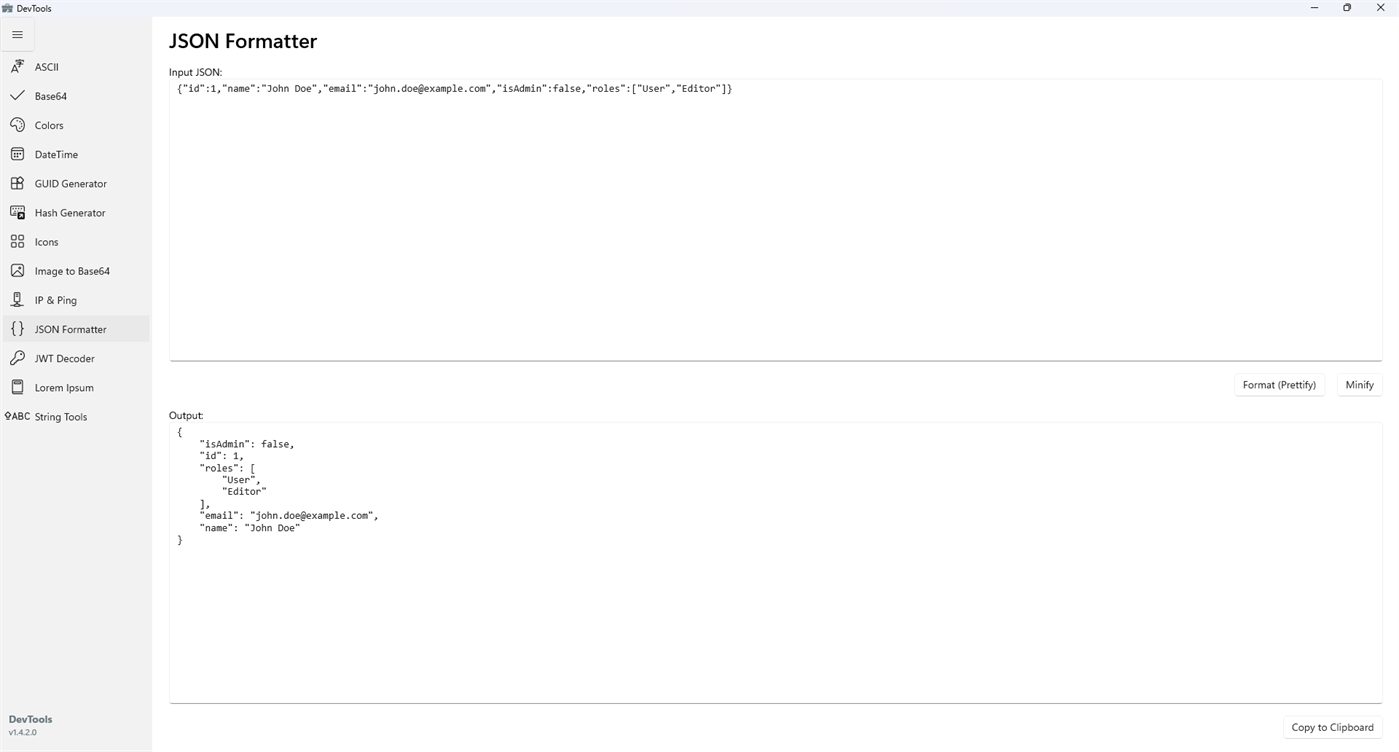The image size is (1399, 752).
Task: Click the JWT Decoder key icon
Action: pyautogui.click(x=17, y=357)
